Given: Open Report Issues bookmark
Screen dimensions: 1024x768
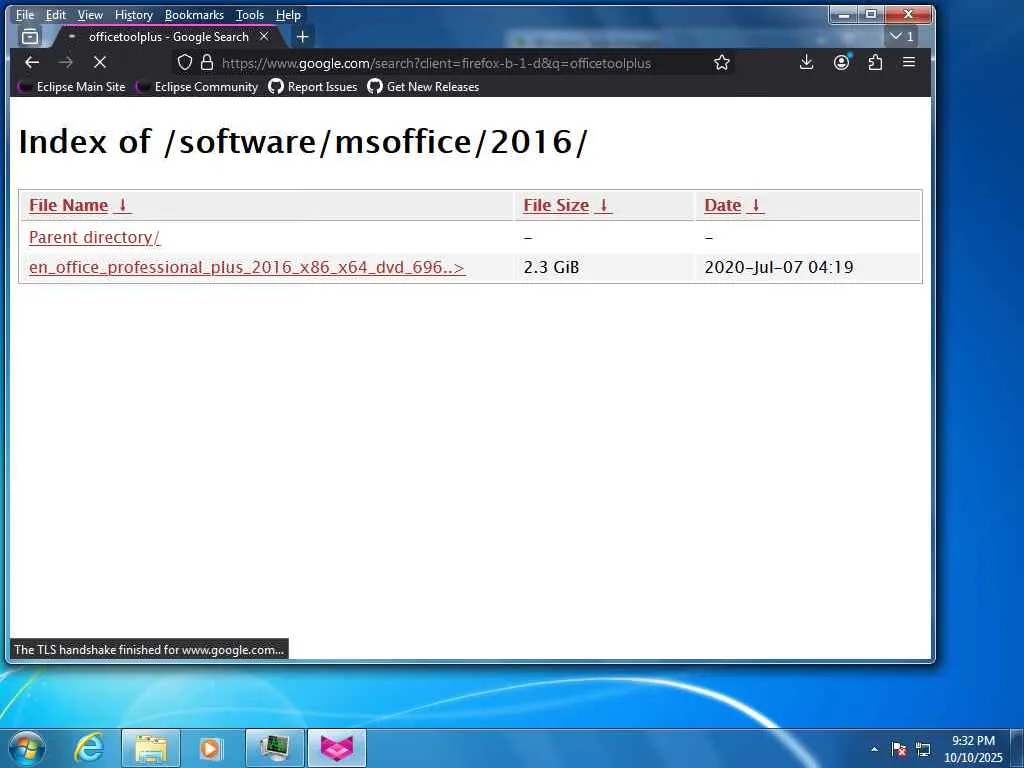Looking at the screenshot, I should (313, 86).
